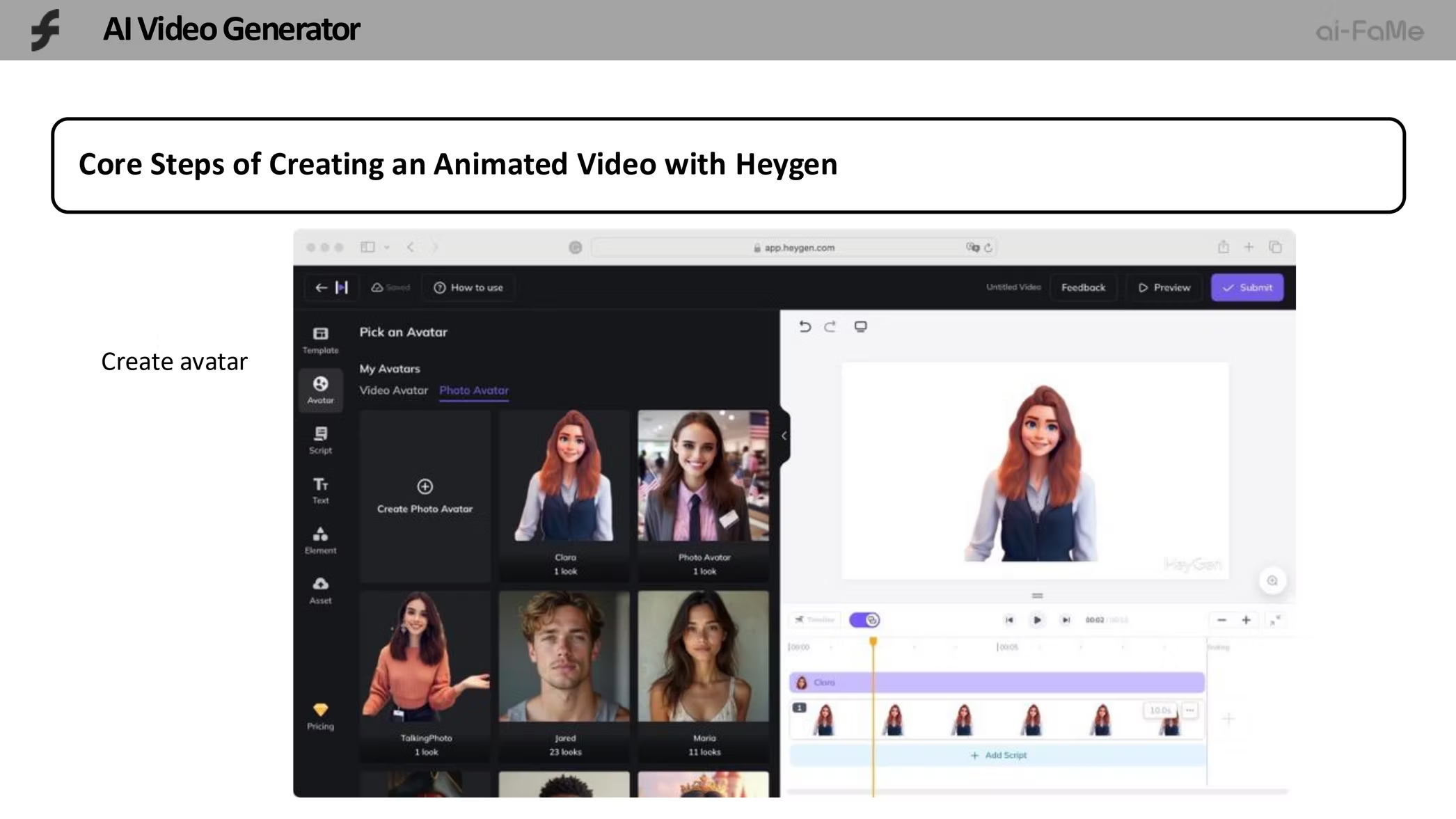
Task: Click the redo arrow icon
Action: click(x=830, y=326)
